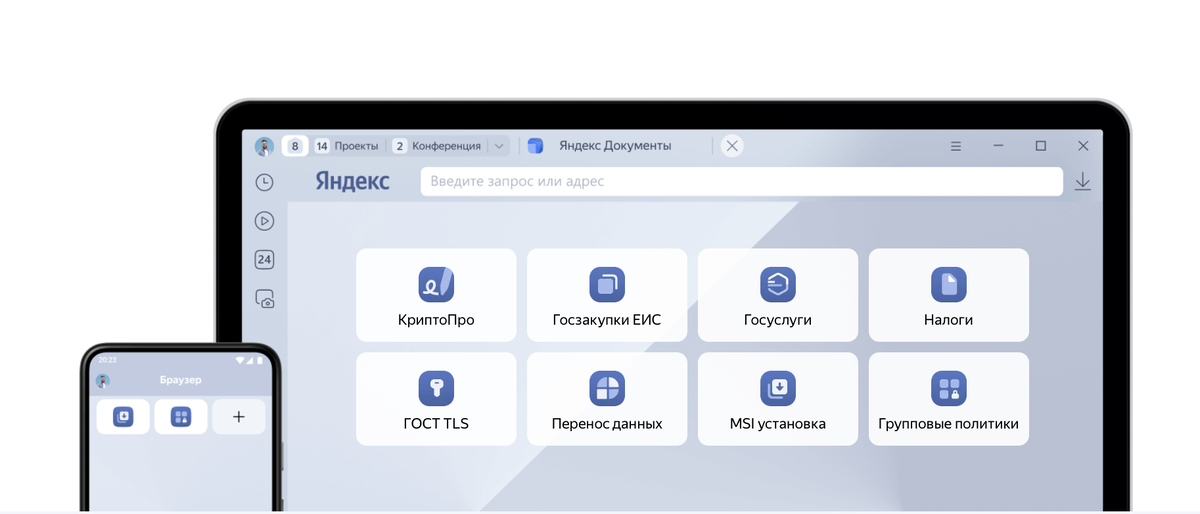Open the Перенос данных tile
The image size is (1200, 514).
pyautogui.click(x=607, y=399)
